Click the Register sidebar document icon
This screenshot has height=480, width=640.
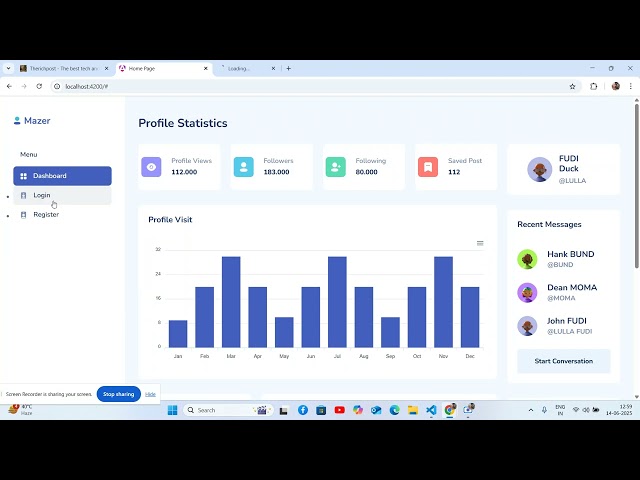[23, 215]
